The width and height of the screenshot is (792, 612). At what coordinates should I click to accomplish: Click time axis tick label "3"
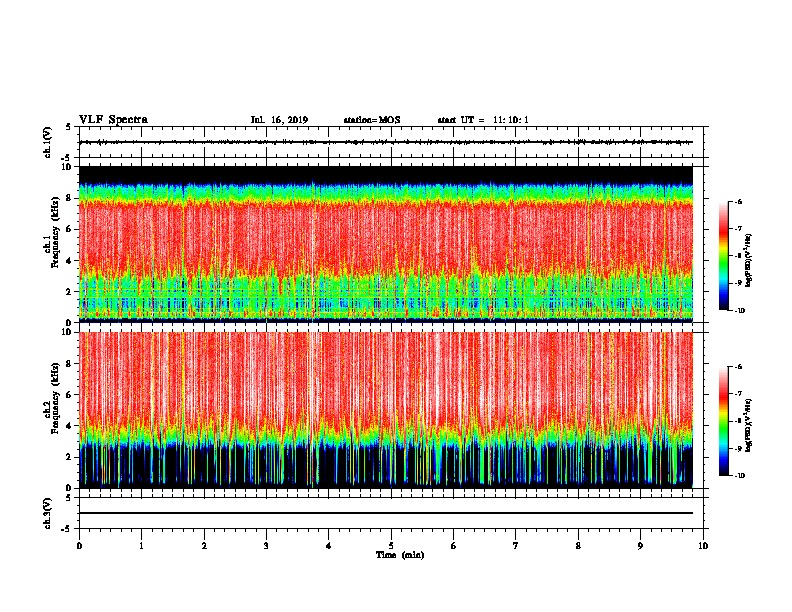[x=266, y=546]
